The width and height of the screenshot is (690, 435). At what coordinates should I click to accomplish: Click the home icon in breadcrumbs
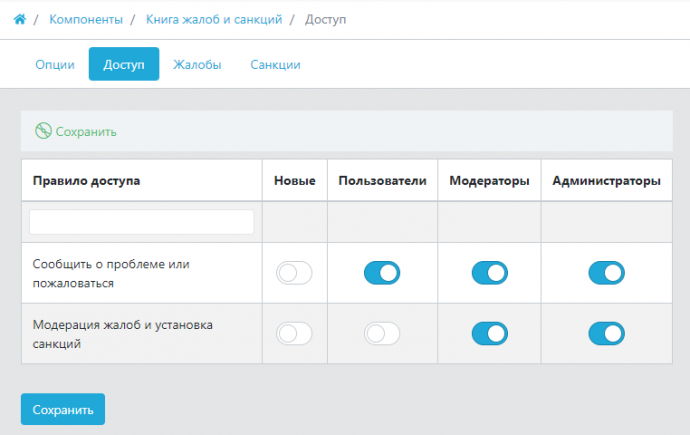tap(19, 19)
